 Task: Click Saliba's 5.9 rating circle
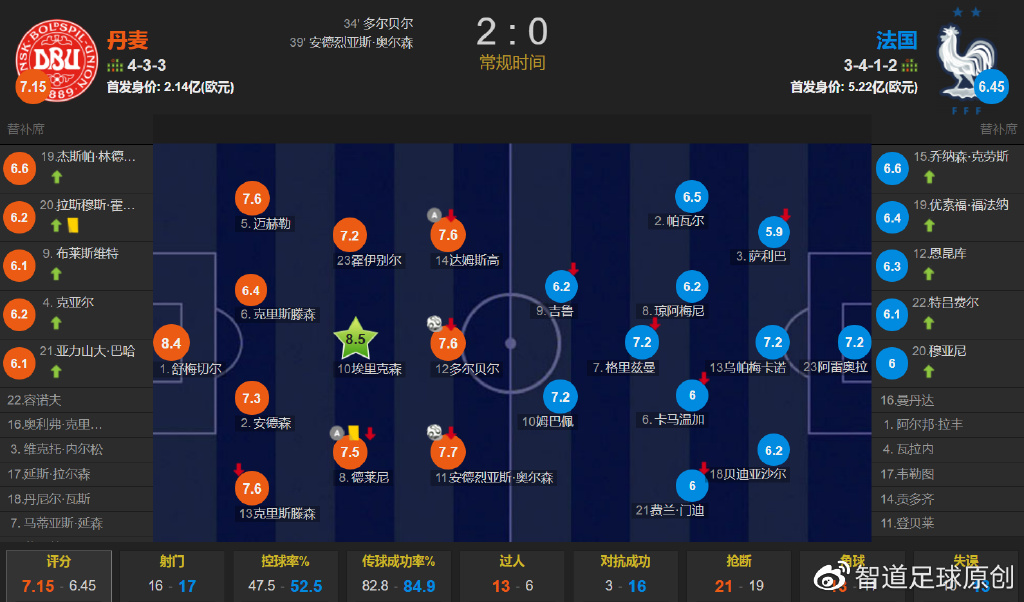(x=774, y=232)
